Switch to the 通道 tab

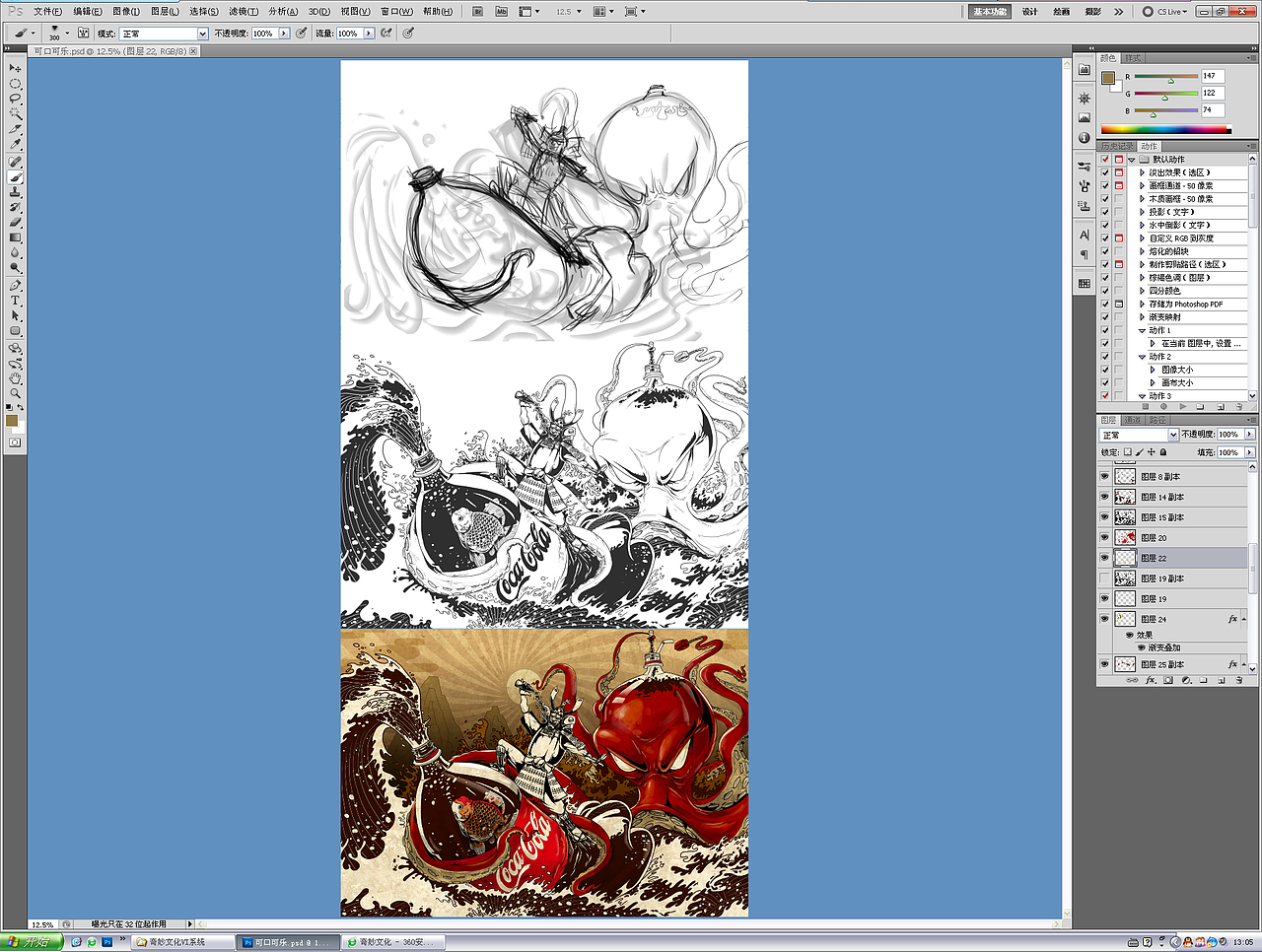[x=1133, y=420]
